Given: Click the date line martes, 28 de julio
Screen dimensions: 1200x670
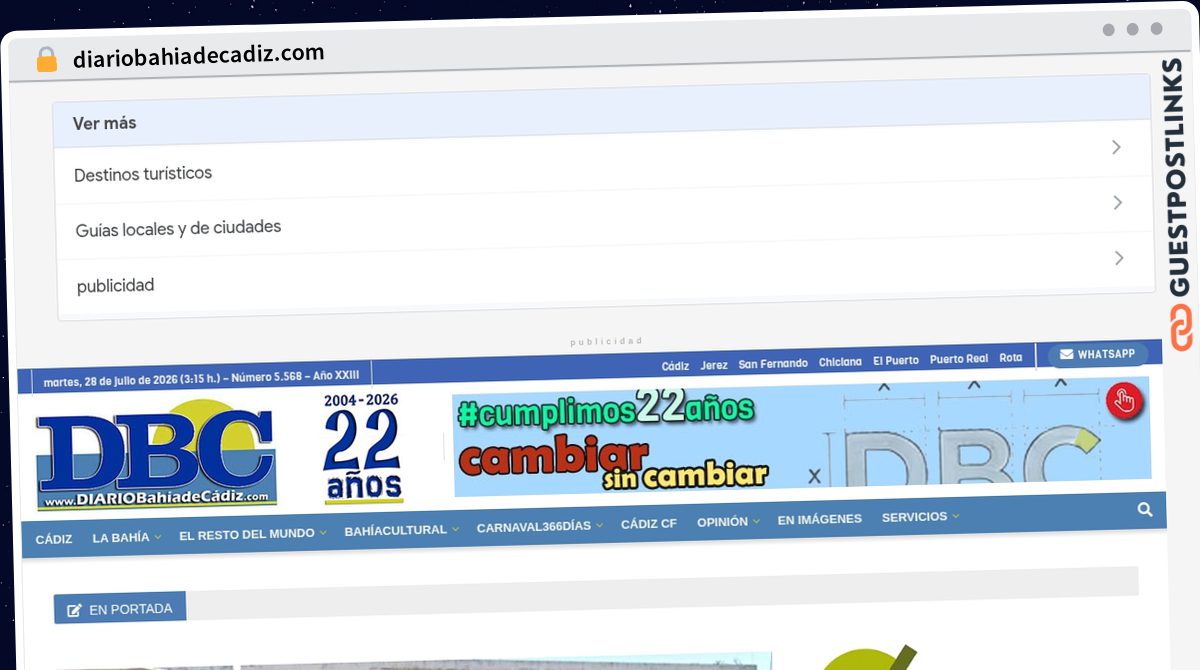Looking at the screenshot, I should (x=201, y=380).
